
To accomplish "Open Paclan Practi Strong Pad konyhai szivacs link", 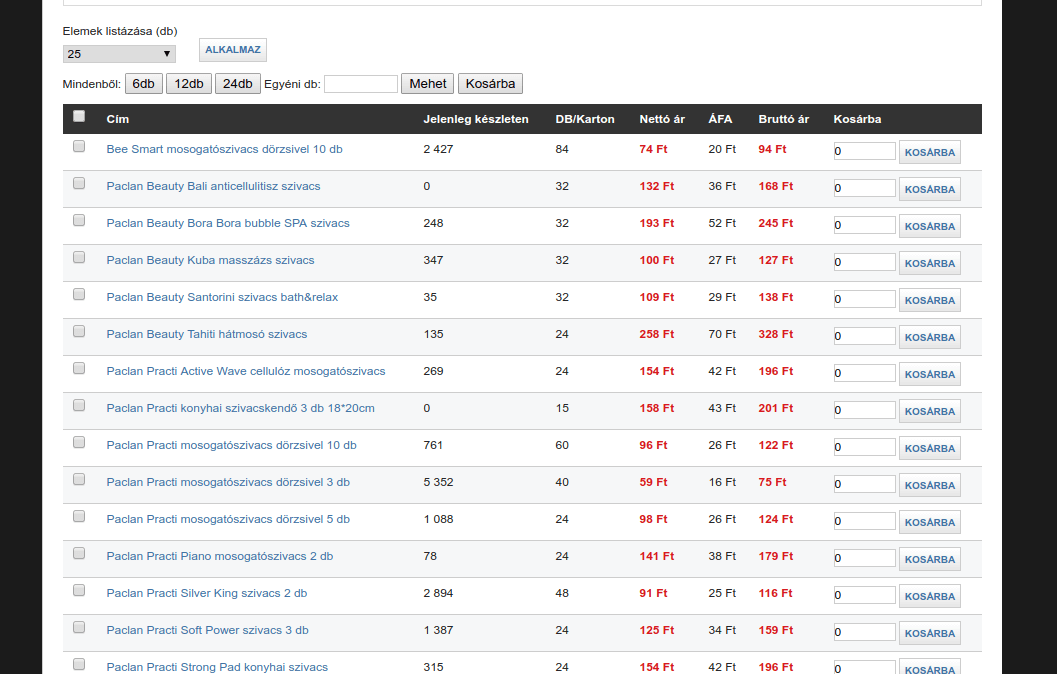I will coord(217,667).
